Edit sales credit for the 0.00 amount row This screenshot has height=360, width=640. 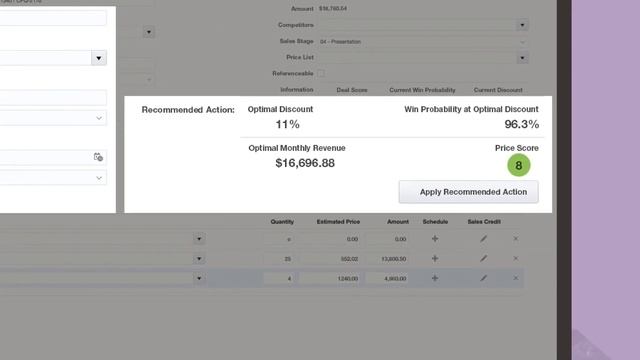tap(484, 238)
